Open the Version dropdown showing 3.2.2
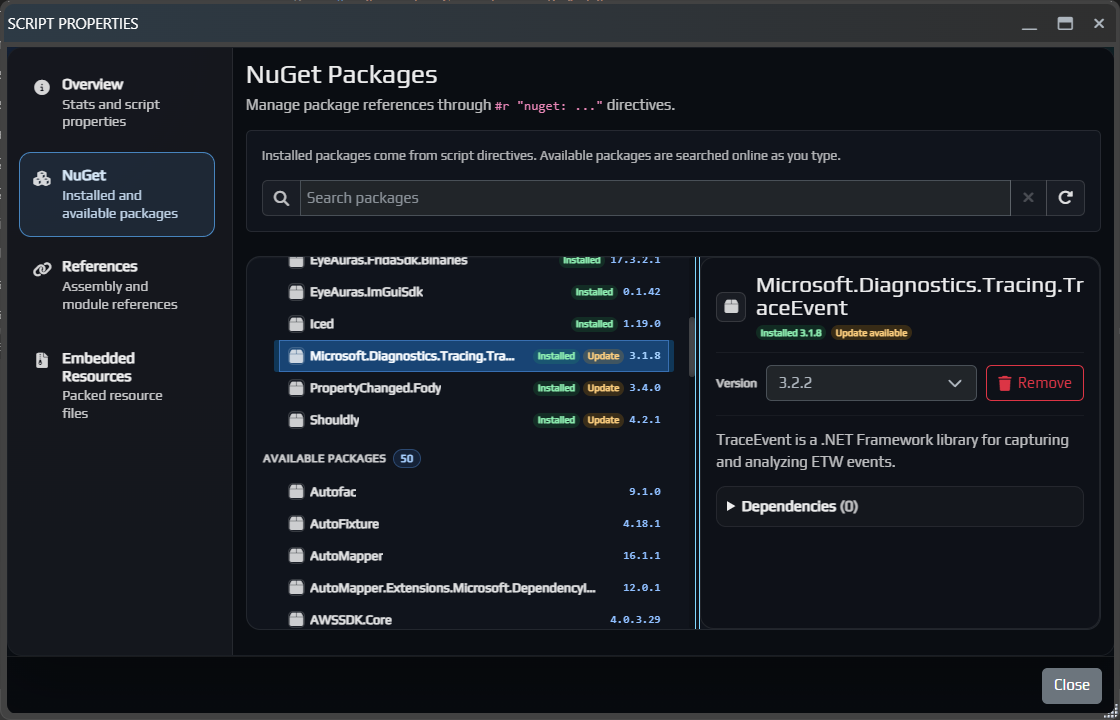Image resolution: width=1120 pixels, height=720 pixels. click(x=870, y=383)
